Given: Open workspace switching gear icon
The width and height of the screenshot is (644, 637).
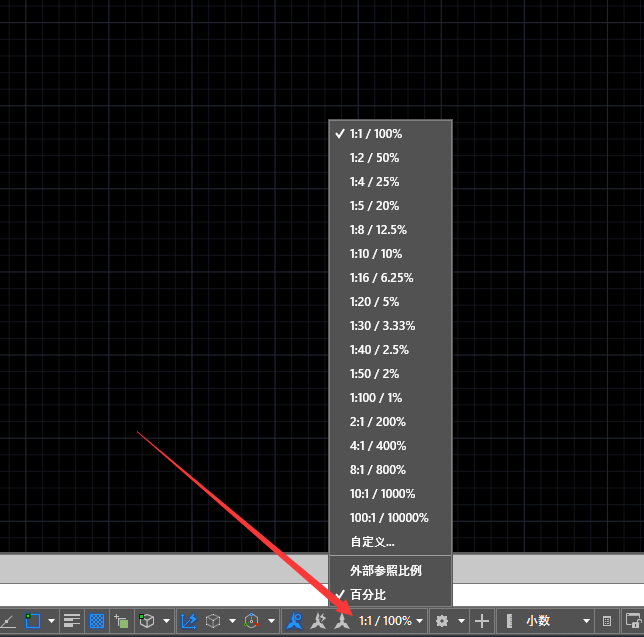Looking at the screenshot, I should coord(442,621).
